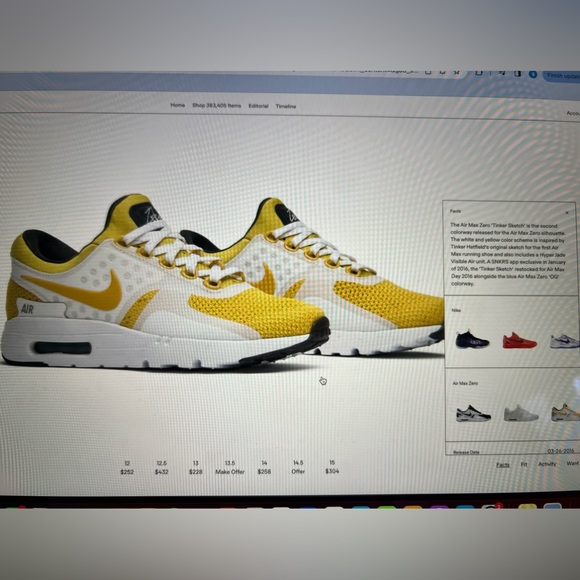Image resolution: width=580 pixels, height=580 pixels.
Task: Click the blue profile avatar in browser toolbar
Action: [x=533, y=74]
